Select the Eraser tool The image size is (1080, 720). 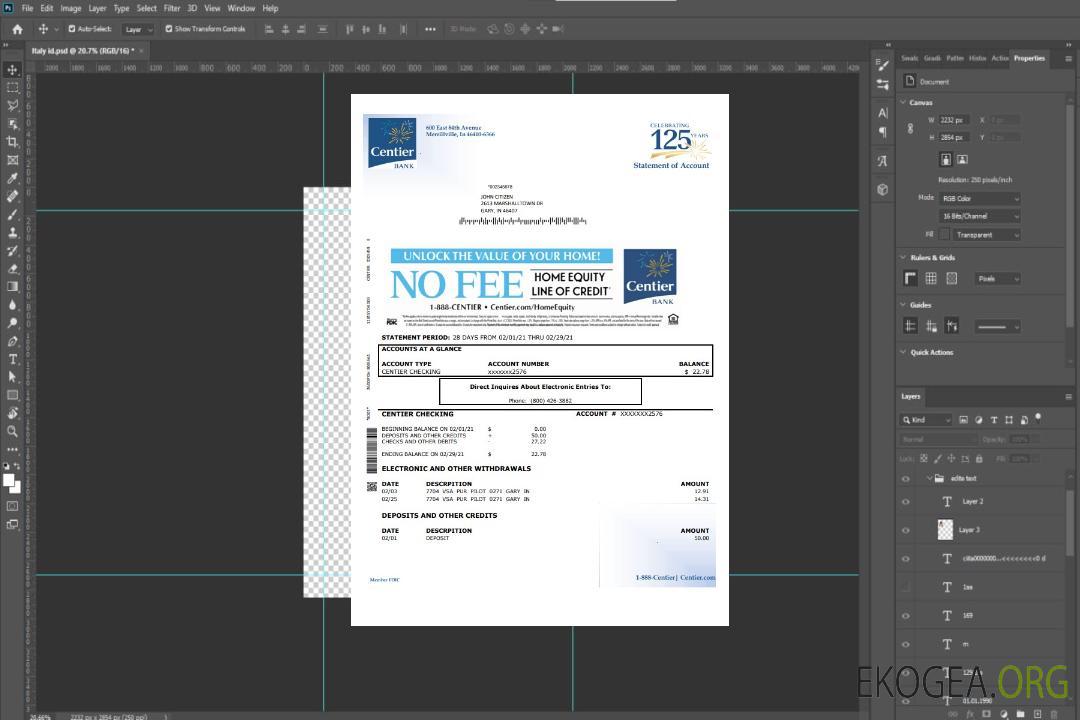pyautogui.click(x=12, y=269)
